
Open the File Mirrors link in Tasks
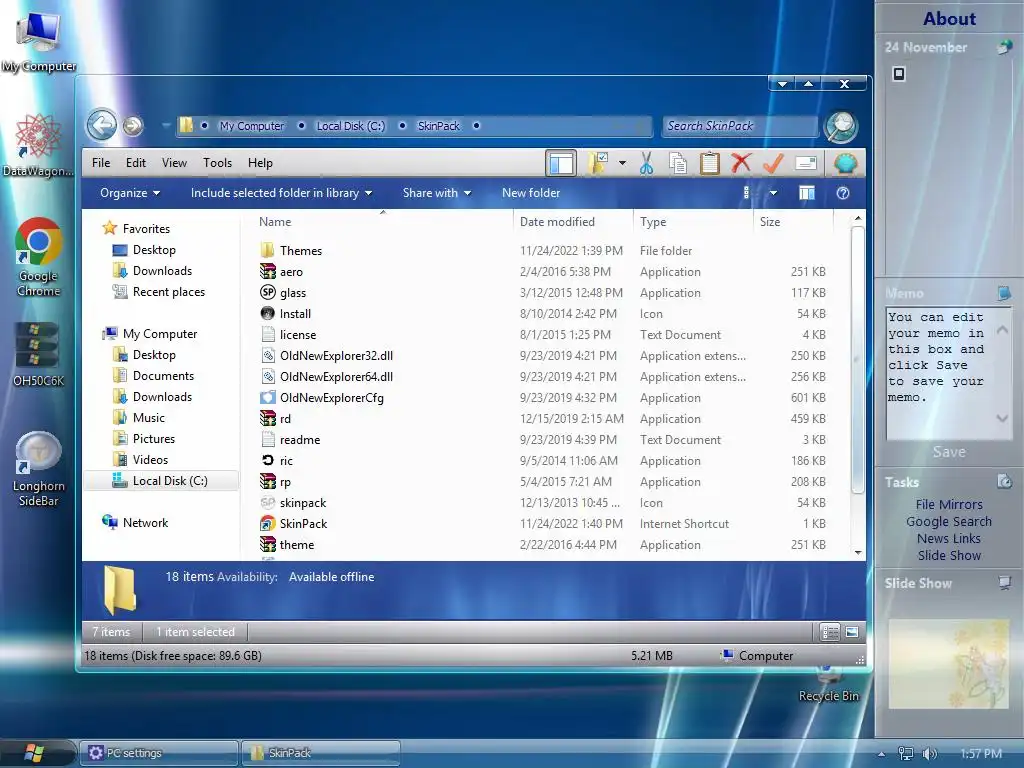coord(949,504)
